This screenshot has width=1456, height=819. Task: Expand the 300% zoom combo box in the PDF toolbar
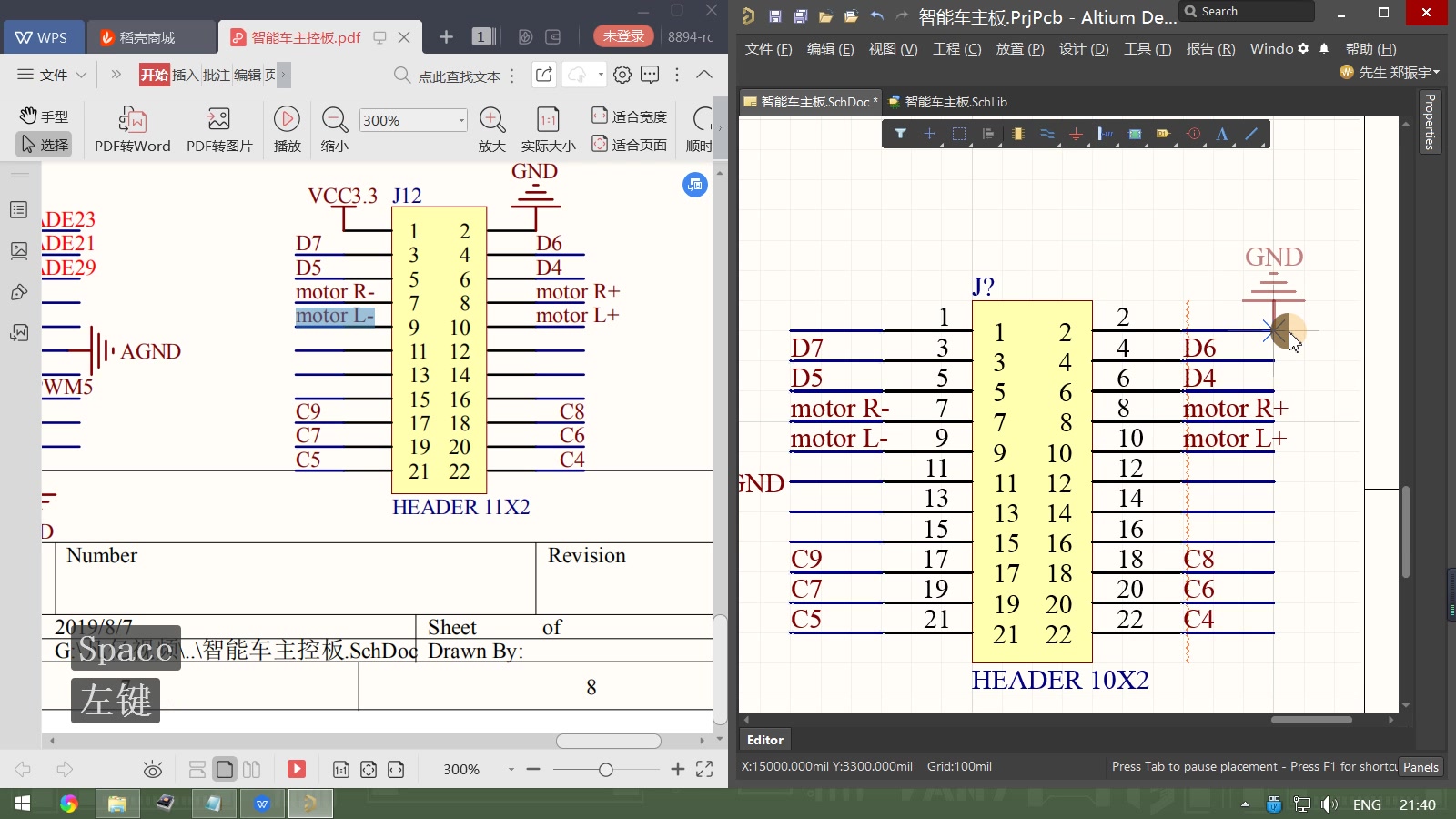click(461, 120)
